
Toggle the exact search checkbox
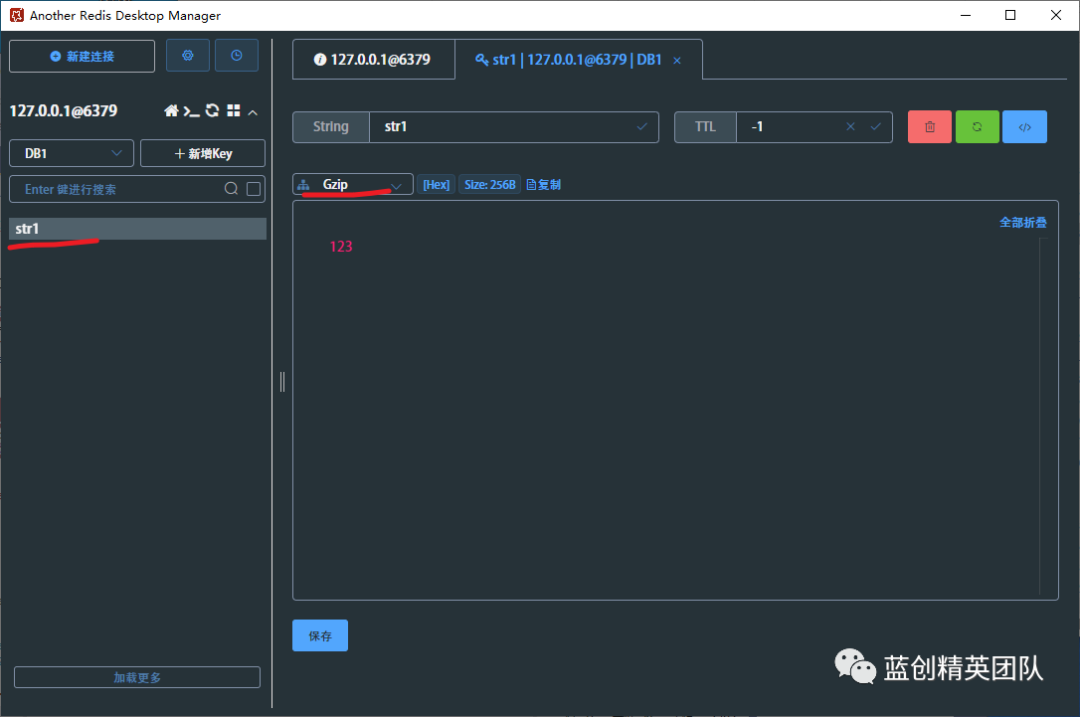point(254,189)
